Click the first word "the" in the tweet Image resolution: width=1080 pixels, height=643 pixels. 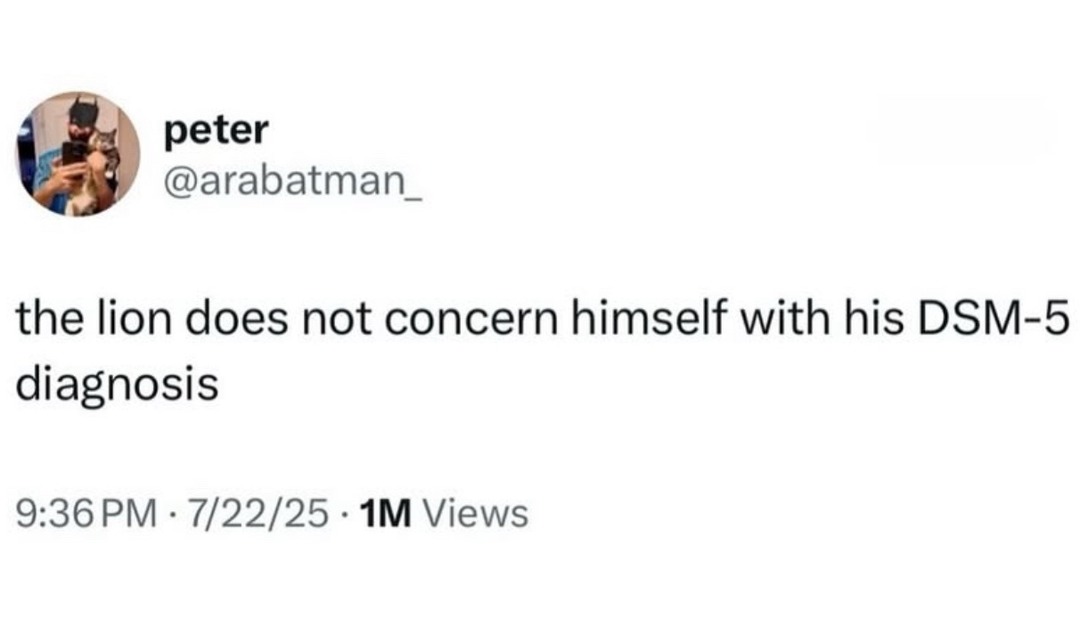point(45,322)
